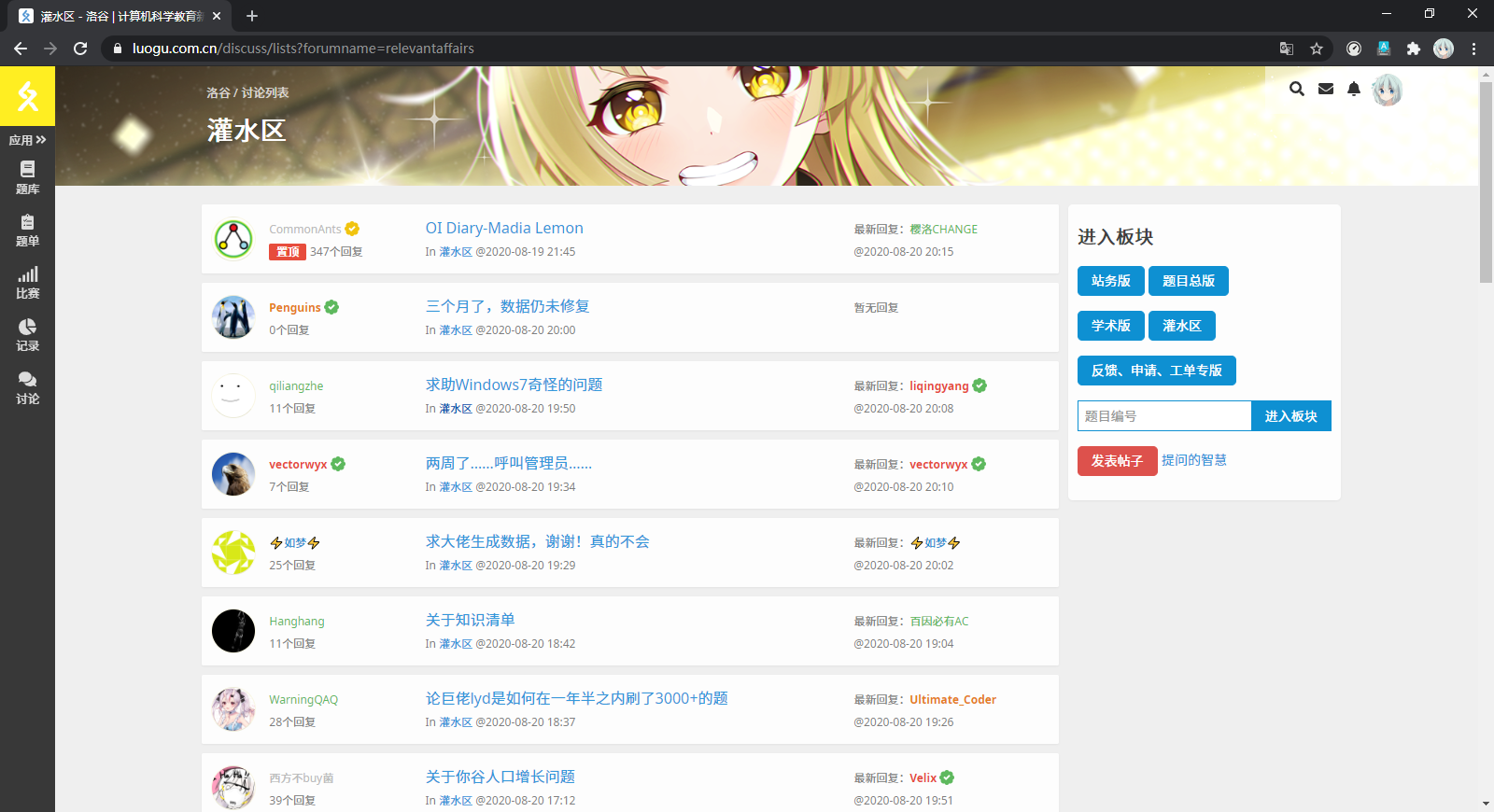This screenshot has width=1494, height=812.
Task: Click the page vertical scrollbar
Action: pos(1486,182)
